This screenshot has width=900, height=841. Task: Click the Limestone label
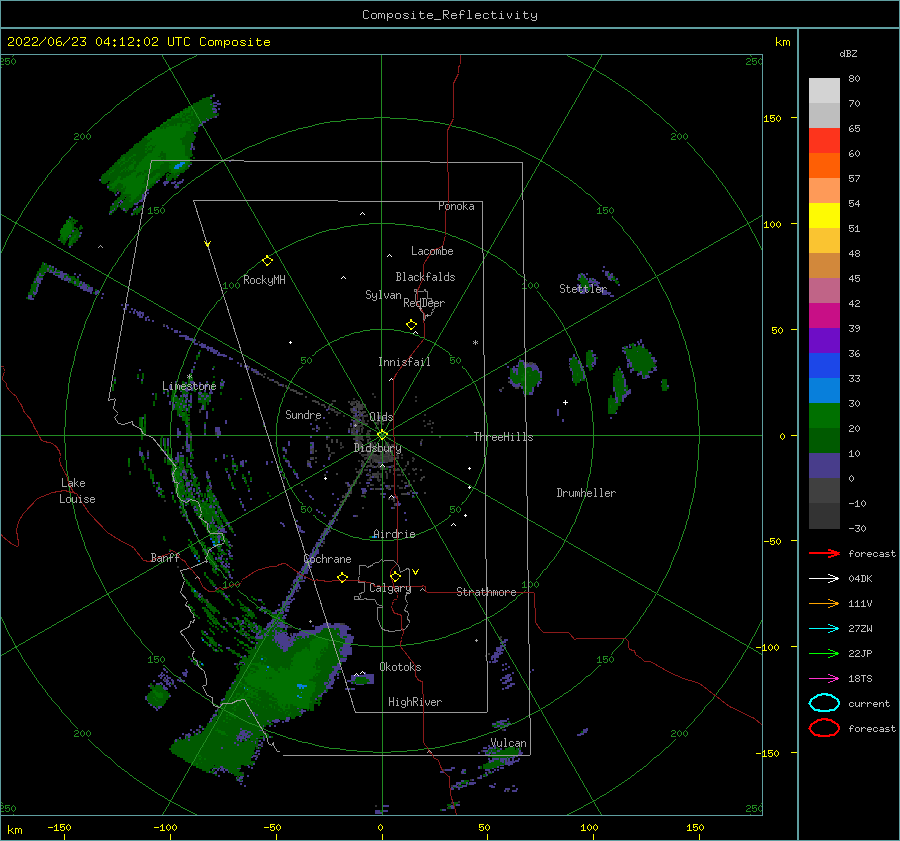(189, 386)
